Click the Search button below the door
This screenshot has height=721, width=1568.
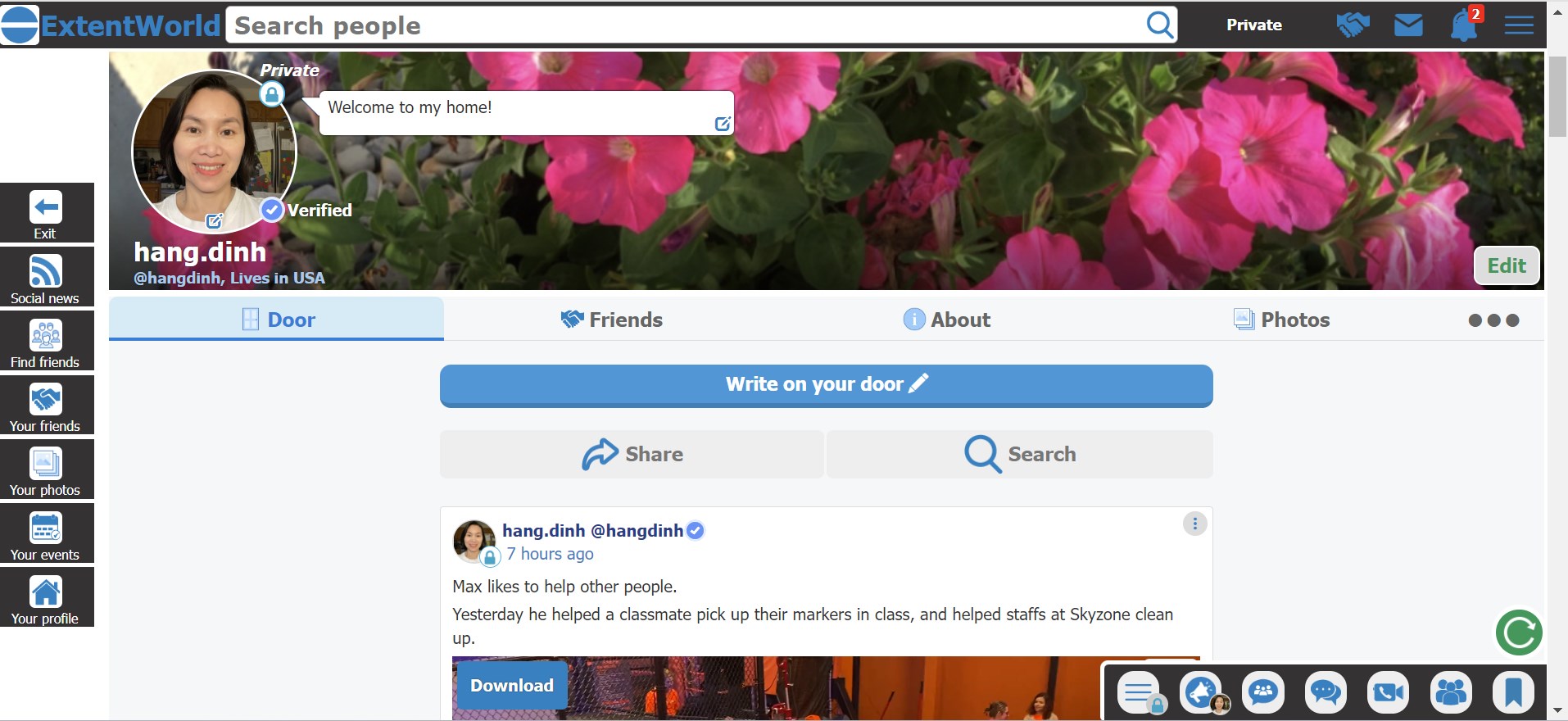tap(1020, 454)
